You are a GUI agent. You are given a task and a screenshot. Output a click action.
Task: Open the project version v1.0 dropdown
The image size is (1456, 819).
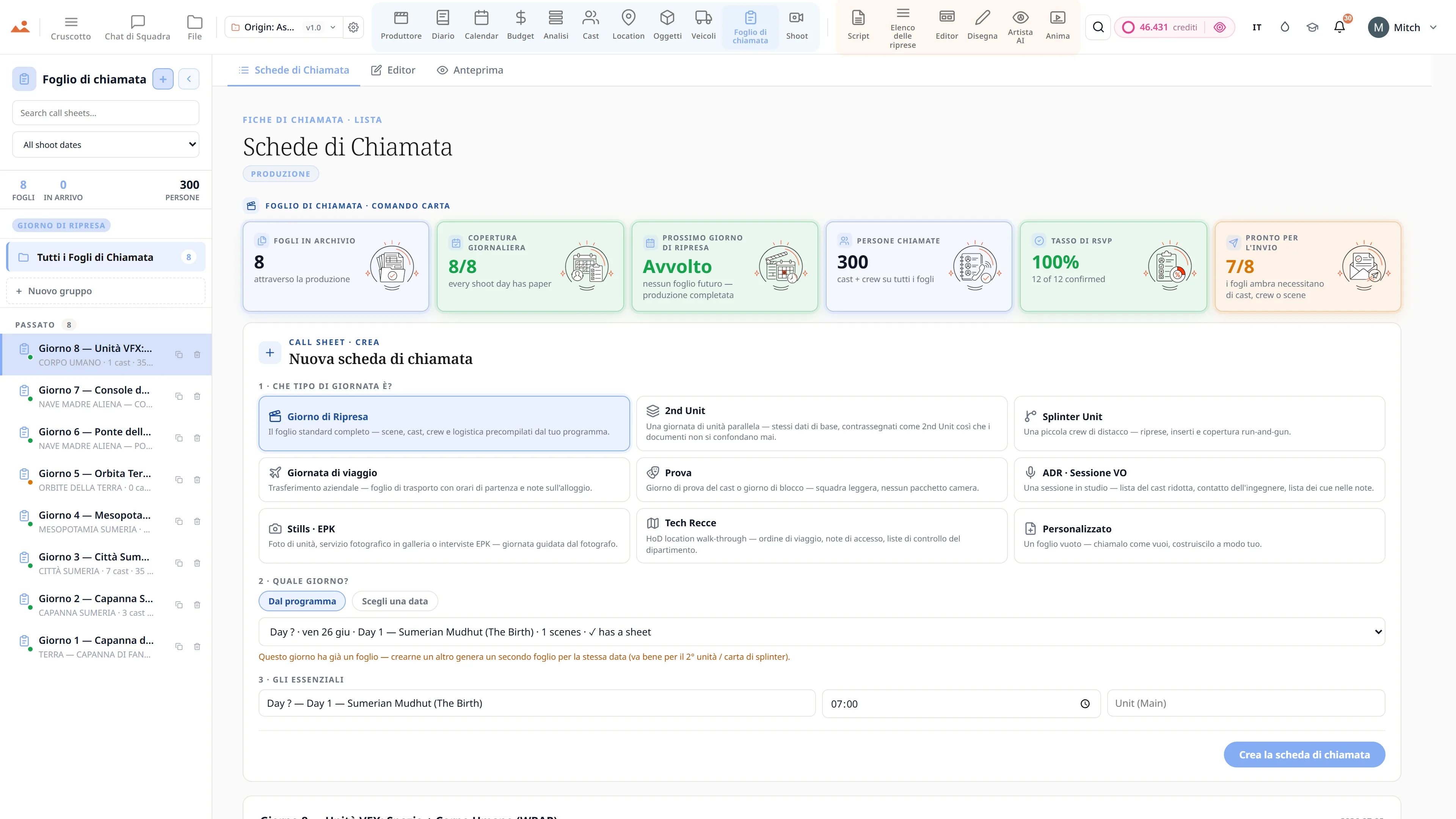(x=320, y=27)
